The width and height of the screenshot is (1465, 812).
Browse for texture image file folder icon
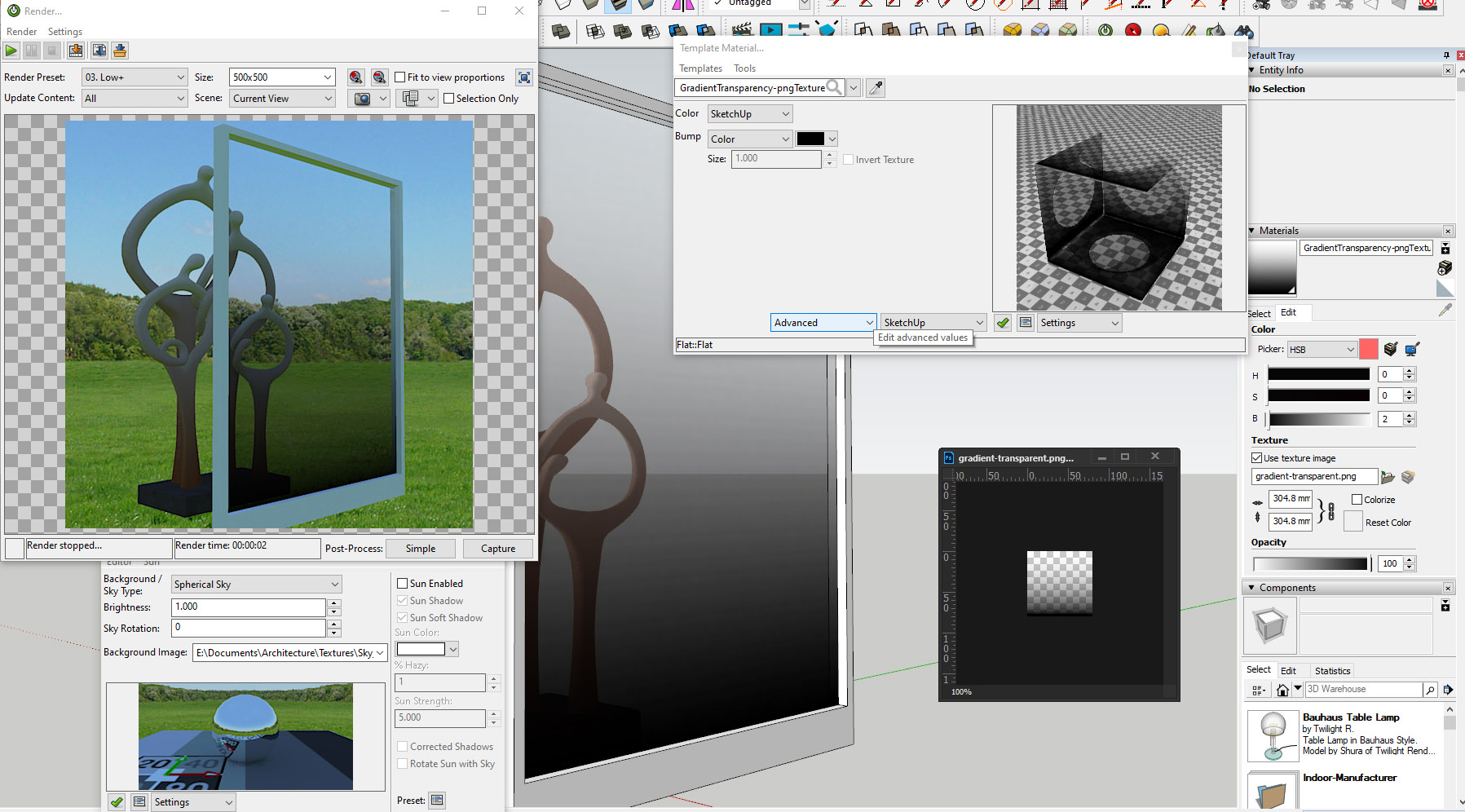(x=1388, y=477)
